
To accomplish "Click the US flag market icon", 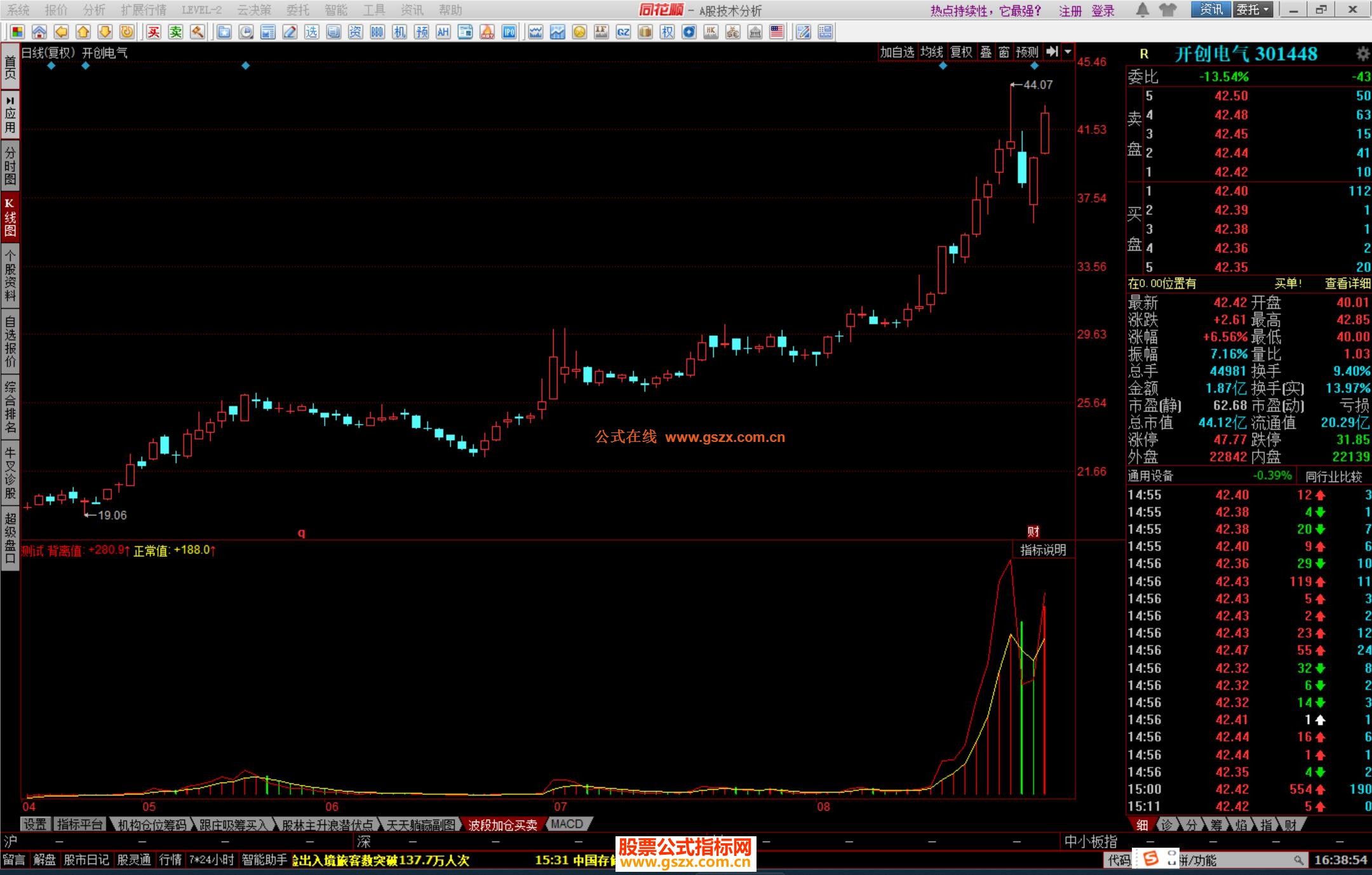I will click(x=777, y=32).
